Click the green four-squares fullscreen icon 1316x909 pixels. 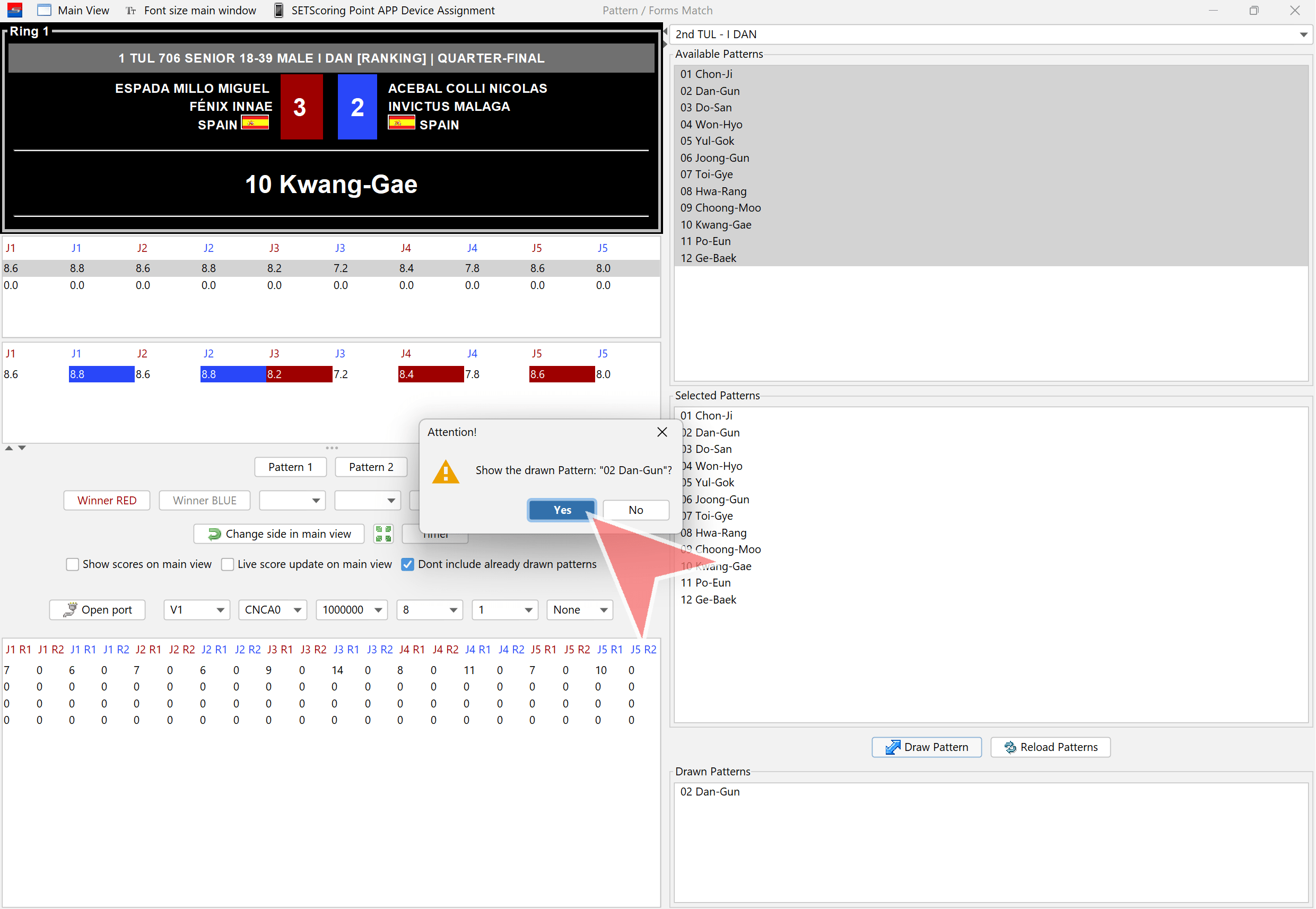[x=383, y=534]
